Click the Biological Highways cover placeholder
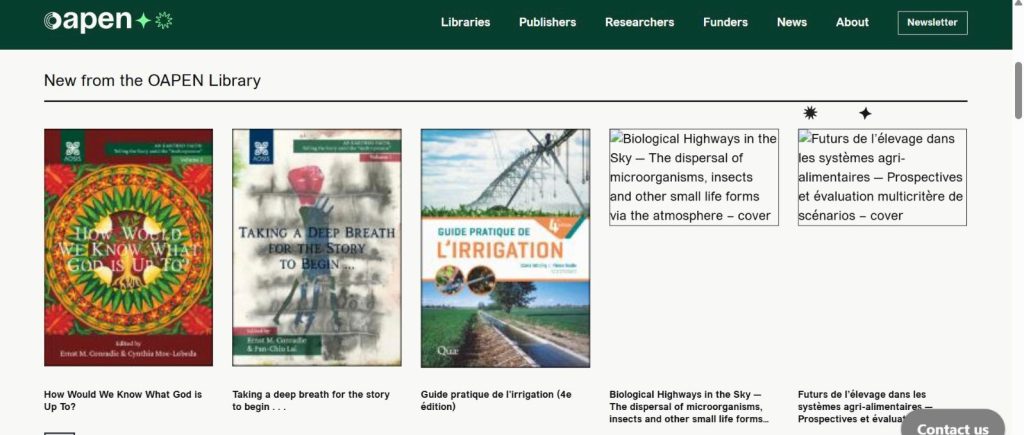 point(693,177)
